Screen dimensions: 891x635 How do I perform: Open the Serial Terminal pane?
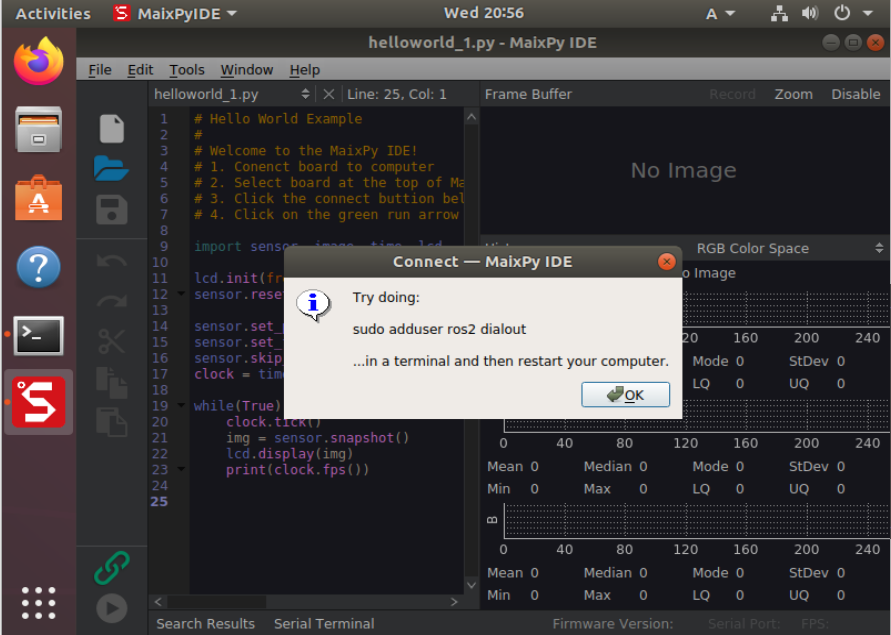tap(324, 624)
